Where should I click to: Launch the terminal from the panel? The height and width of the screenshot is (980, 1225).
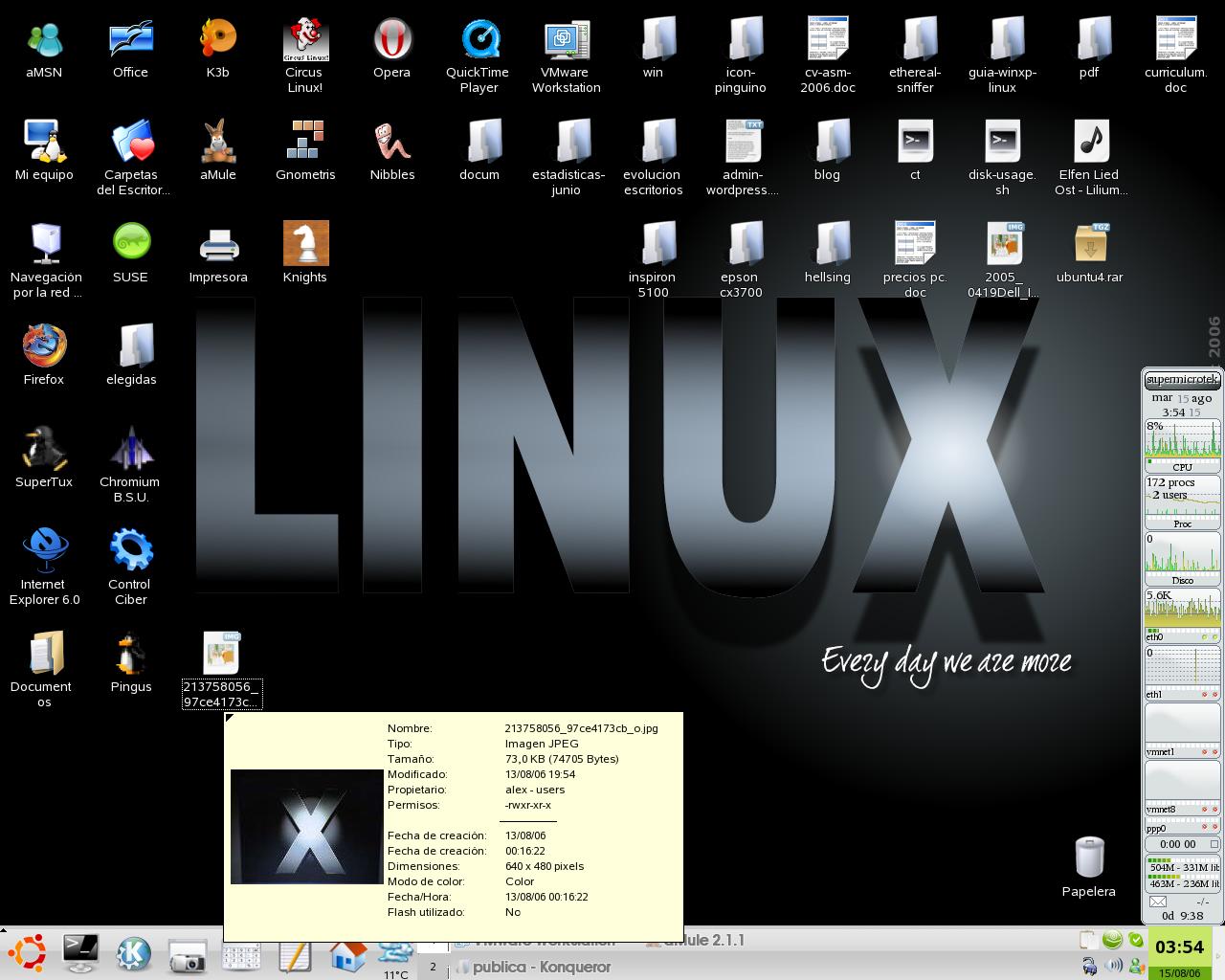80,953
